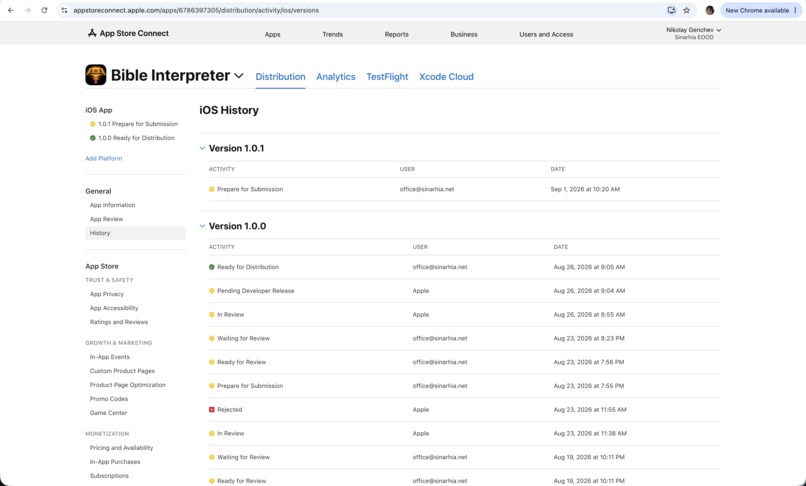
Task: Click office@sinarhia.net in Version 1.0.1 row
Action: coord(427,189)
